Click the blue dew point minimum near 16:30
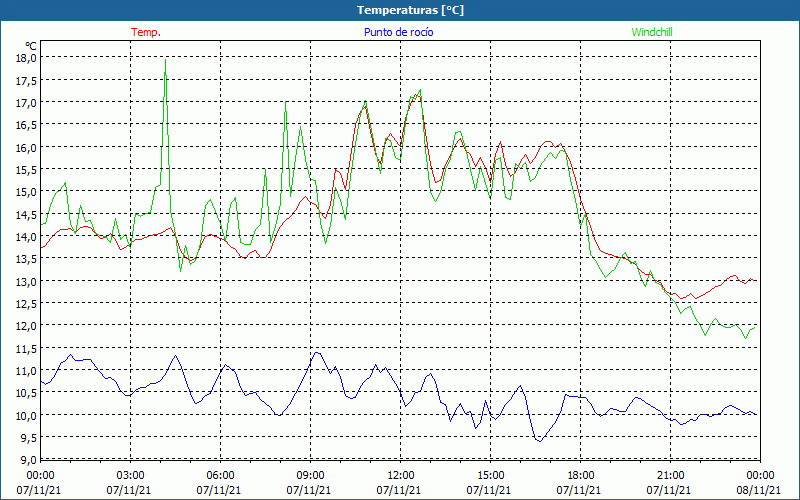800x500 pixels. coord(540,441)
